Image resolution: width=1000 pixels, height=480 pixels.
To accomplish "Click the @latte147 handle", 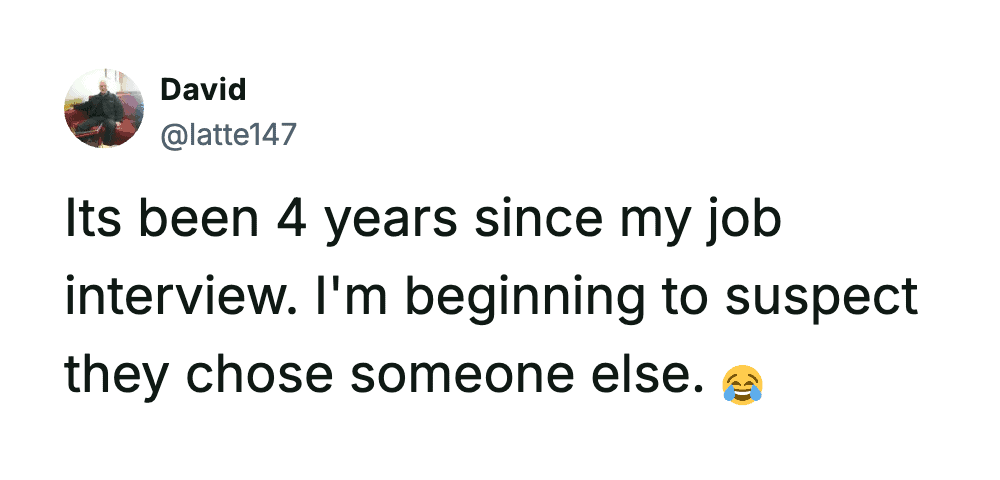I will pos(228,133).
